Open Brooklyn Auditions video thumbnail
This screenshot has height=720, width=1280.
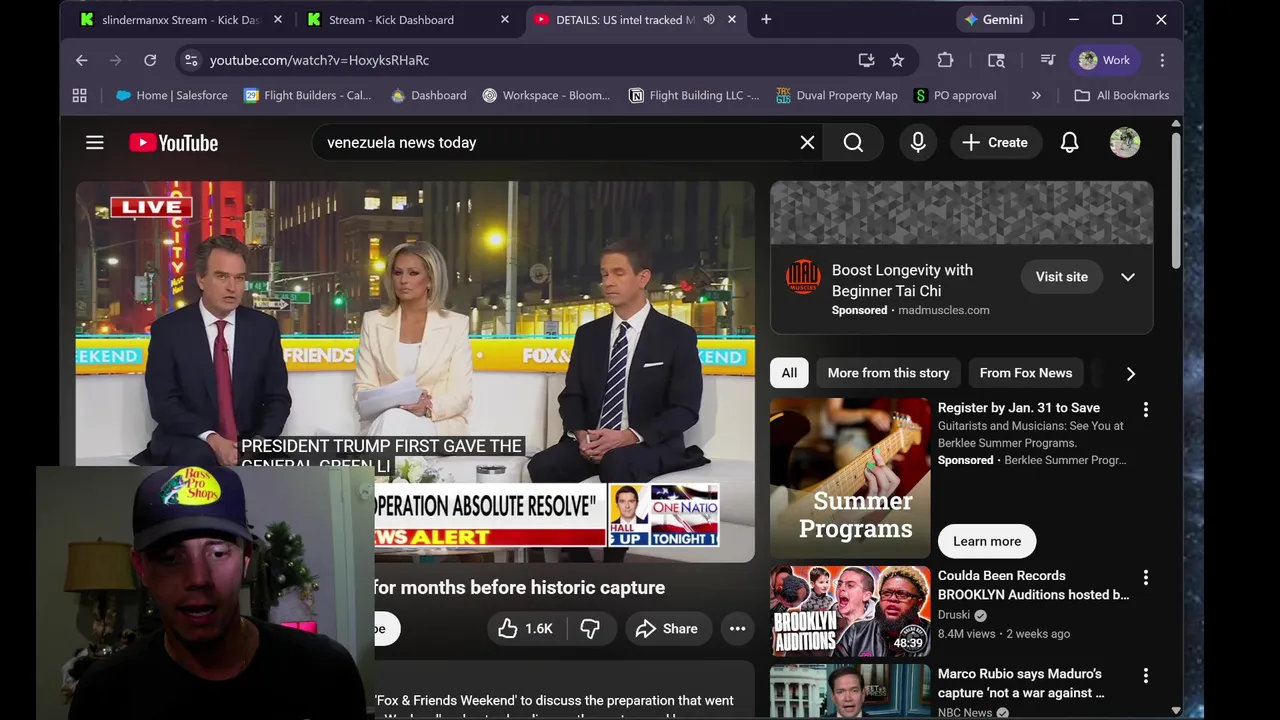click(850, 611)
